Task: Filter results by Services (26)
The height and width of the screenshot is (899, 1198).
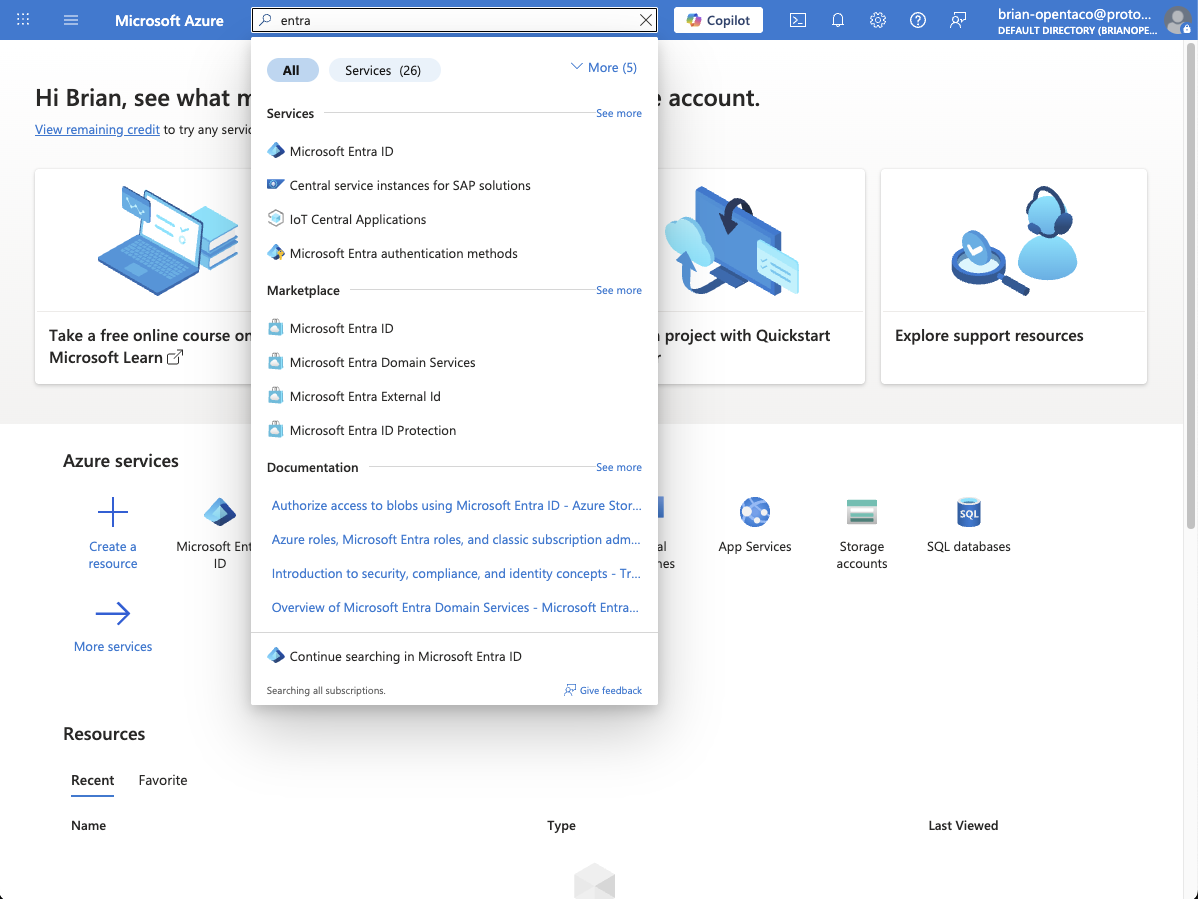Action: tap(384, 70)
